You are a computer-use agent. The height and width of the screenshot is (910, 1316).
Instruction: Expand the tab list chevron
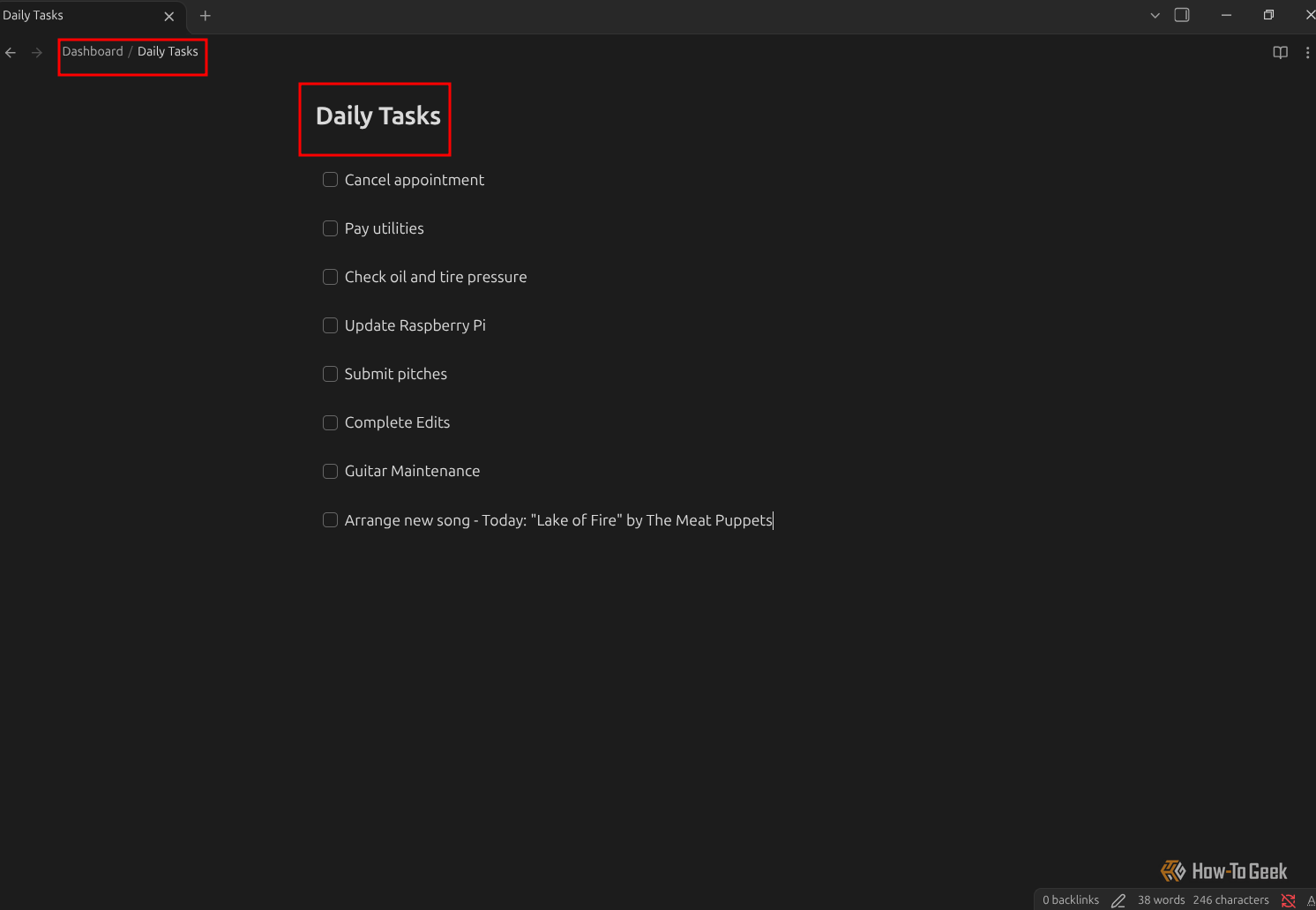1155,16
